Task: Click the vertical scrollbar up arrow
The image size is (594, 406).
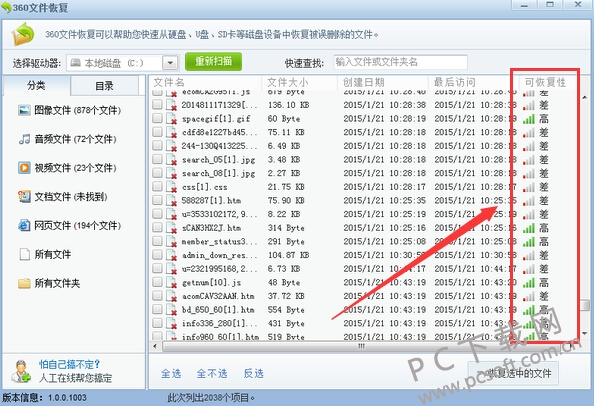Action: [x=585, y=97]
